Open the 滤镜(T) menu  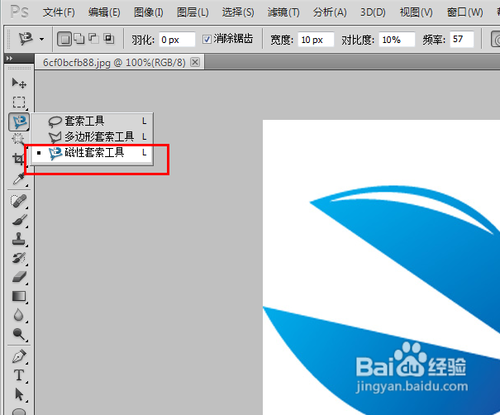(283, 12)
